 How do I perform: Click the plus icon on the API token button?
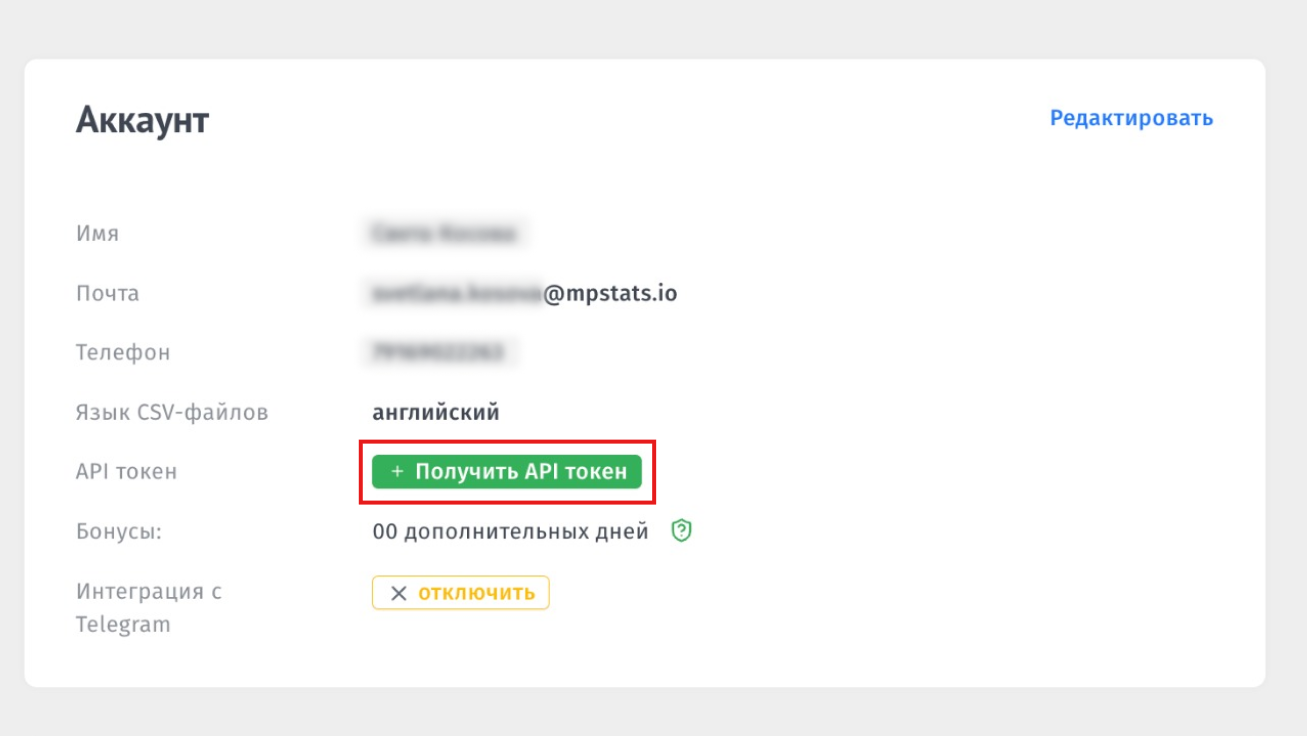pos(397,472)
